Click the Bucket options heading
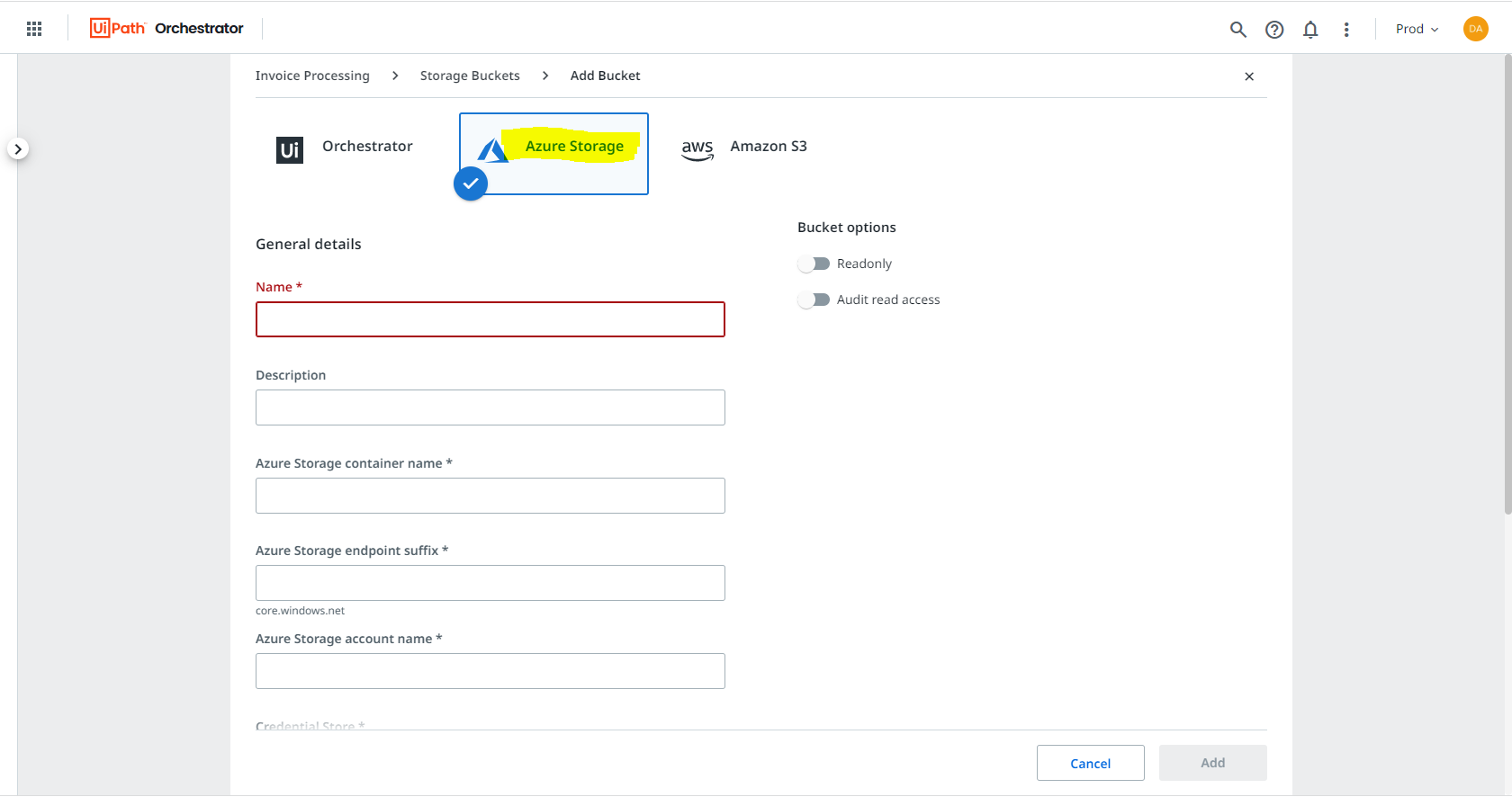The height and width of the screenshot is (797, 1512). pyautogui.click(x=847, y=228)
